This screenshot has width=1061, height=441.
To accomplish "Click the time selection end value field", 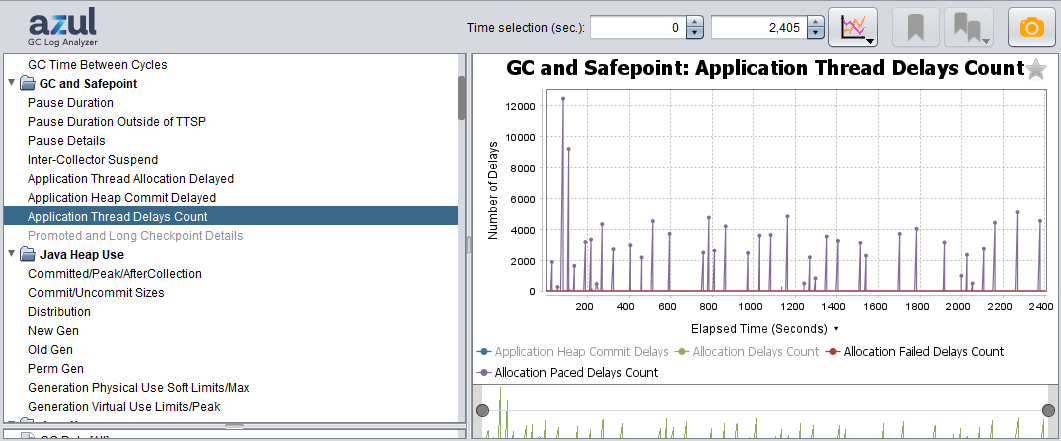I will 757,28.
